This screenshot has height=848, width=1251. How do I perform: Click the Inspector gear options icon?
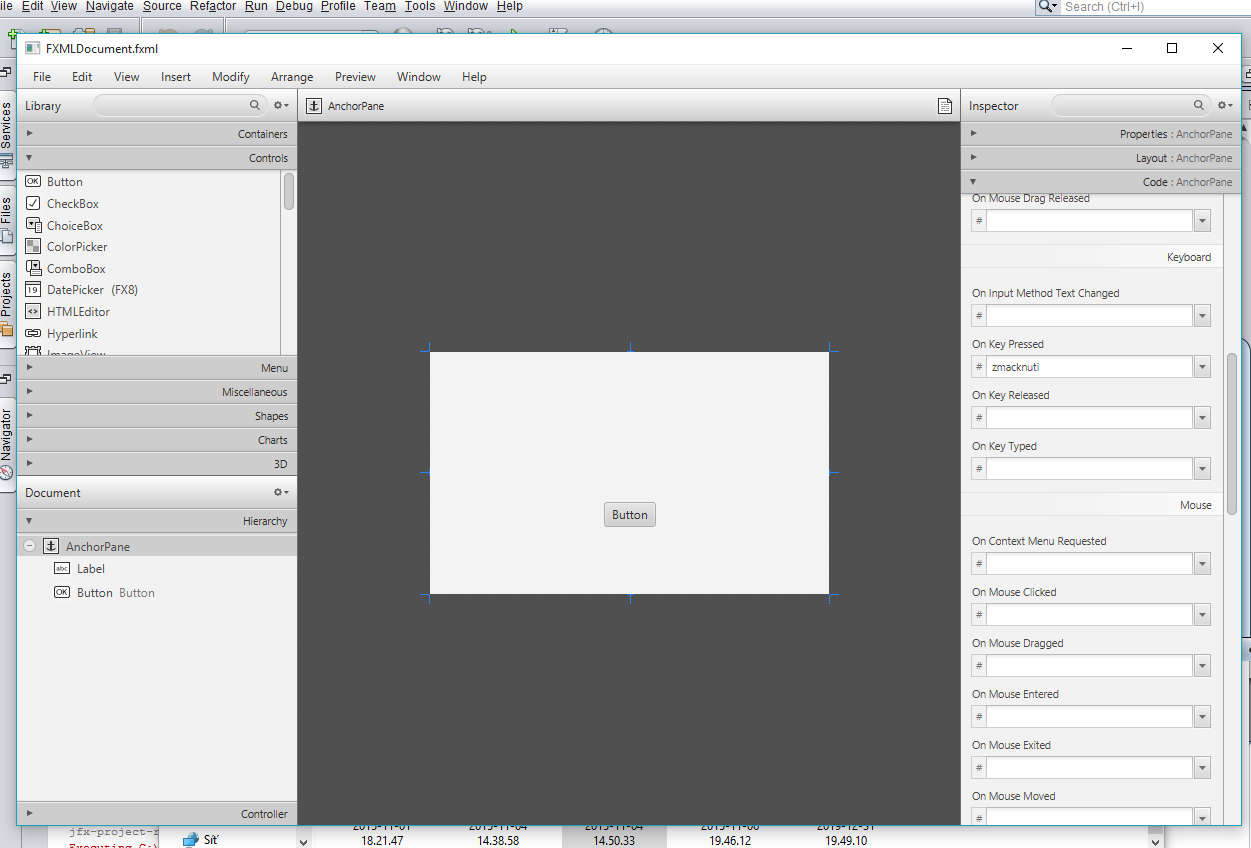click(1224, 105)
